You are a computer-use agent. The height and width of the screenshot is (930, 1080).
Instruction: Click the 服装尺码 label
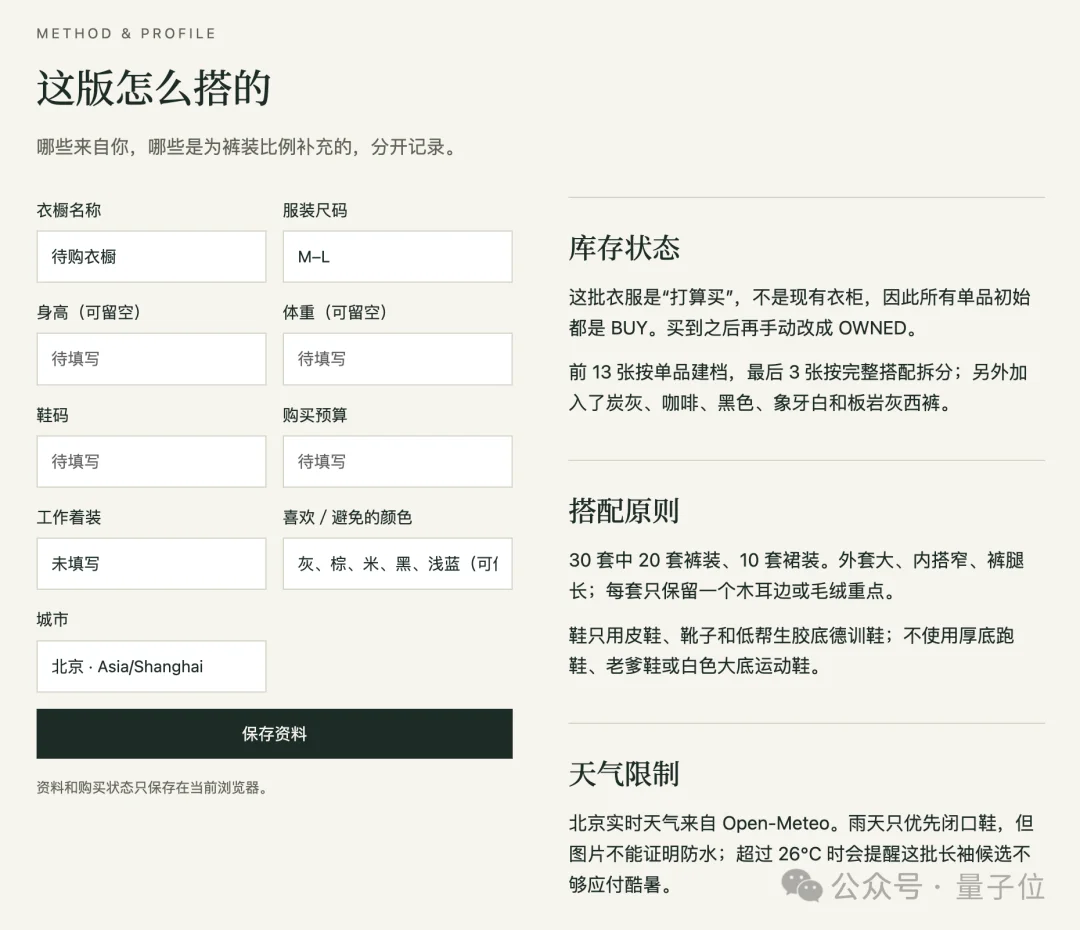(315, 210)
